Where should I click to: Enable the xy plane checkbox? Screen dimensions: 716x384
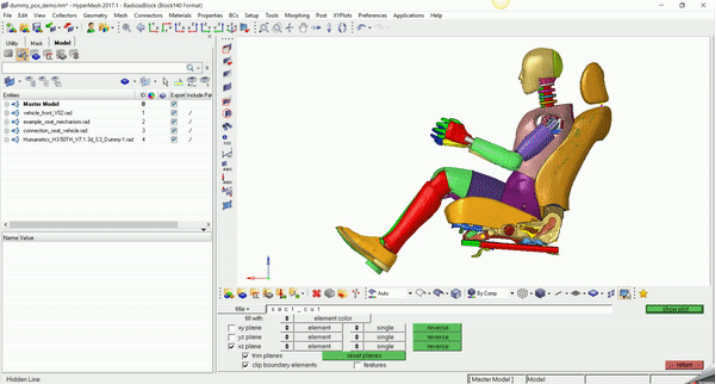click(232, 328)
